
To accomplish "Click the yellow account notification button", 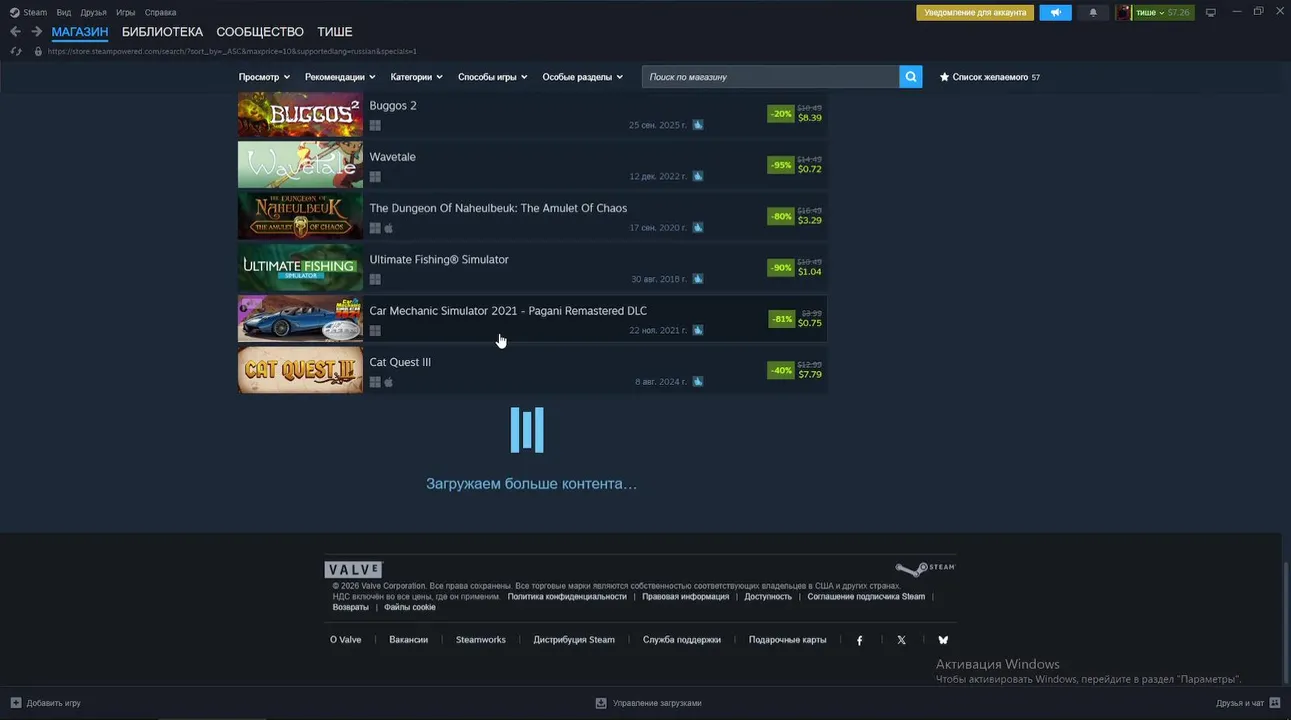I will [x=975, y=13].
